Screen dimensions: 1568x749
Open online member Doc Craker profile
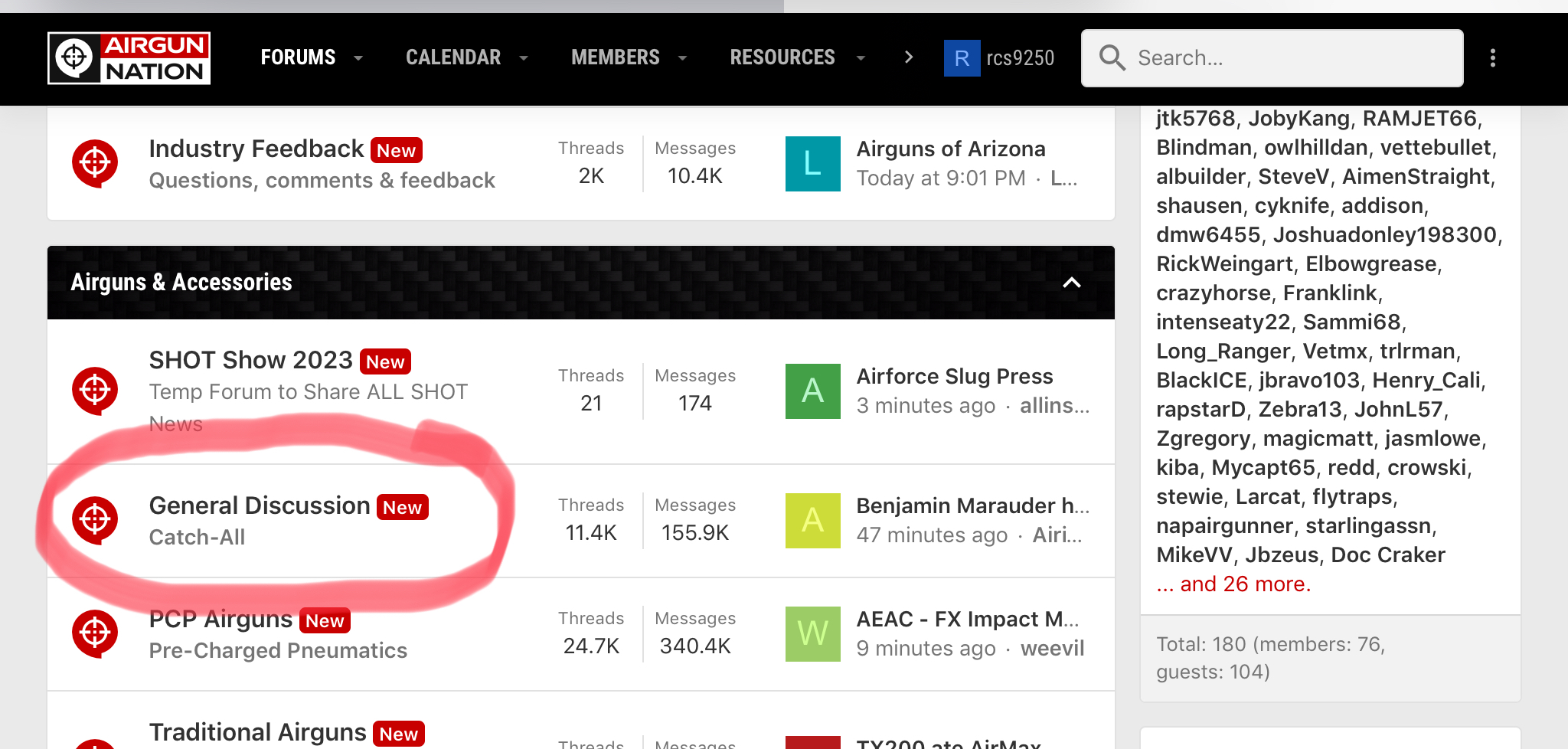pos(1388,554)
